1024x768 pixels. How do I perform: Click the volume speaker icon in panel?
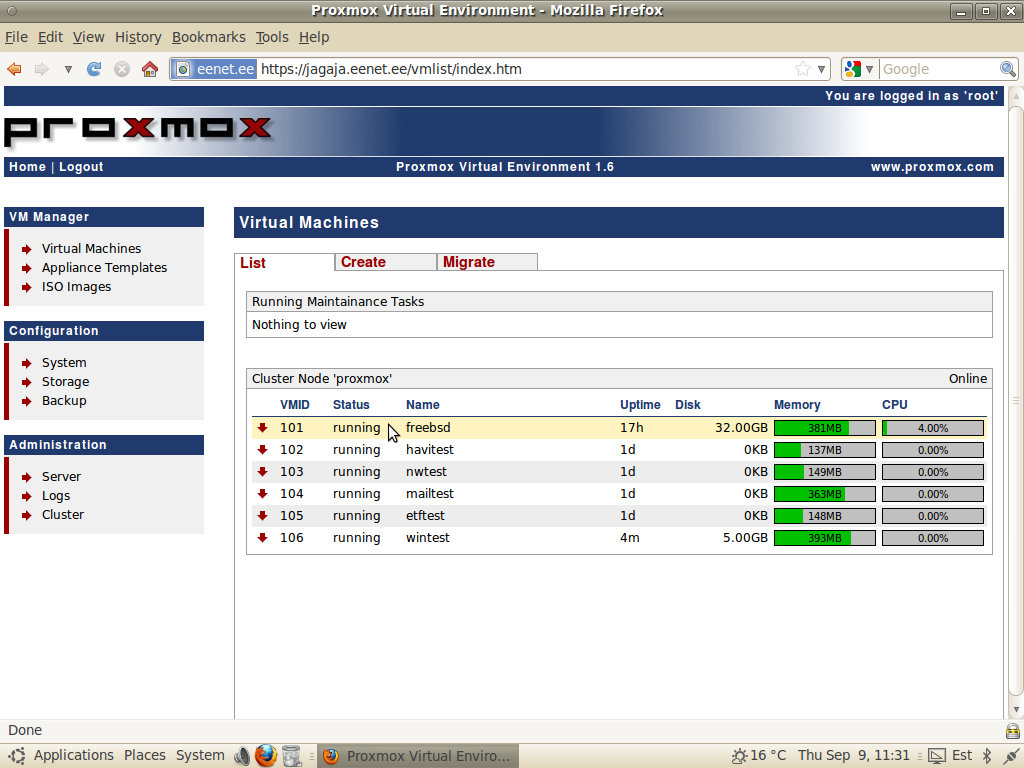(x=242, y=756)
